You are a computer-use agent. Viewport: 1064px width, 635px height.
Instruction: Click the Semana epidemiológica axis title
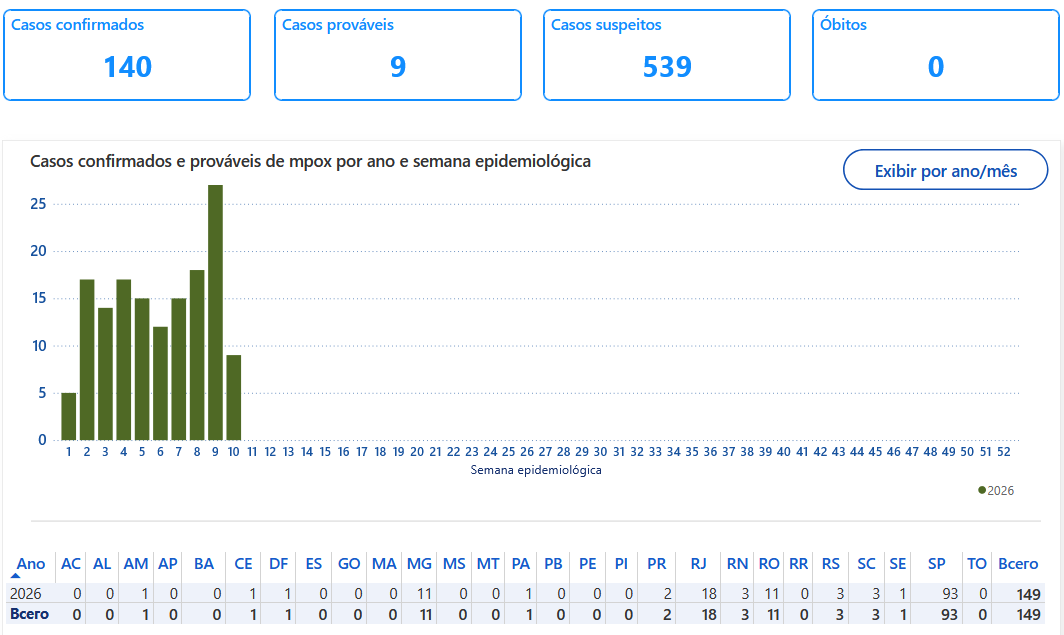[536, 469]
